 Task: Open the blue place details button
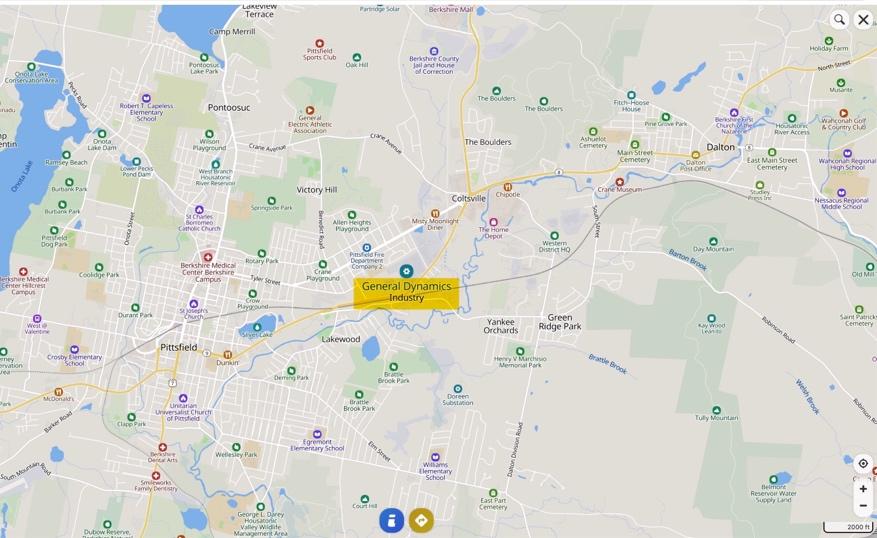392,520
